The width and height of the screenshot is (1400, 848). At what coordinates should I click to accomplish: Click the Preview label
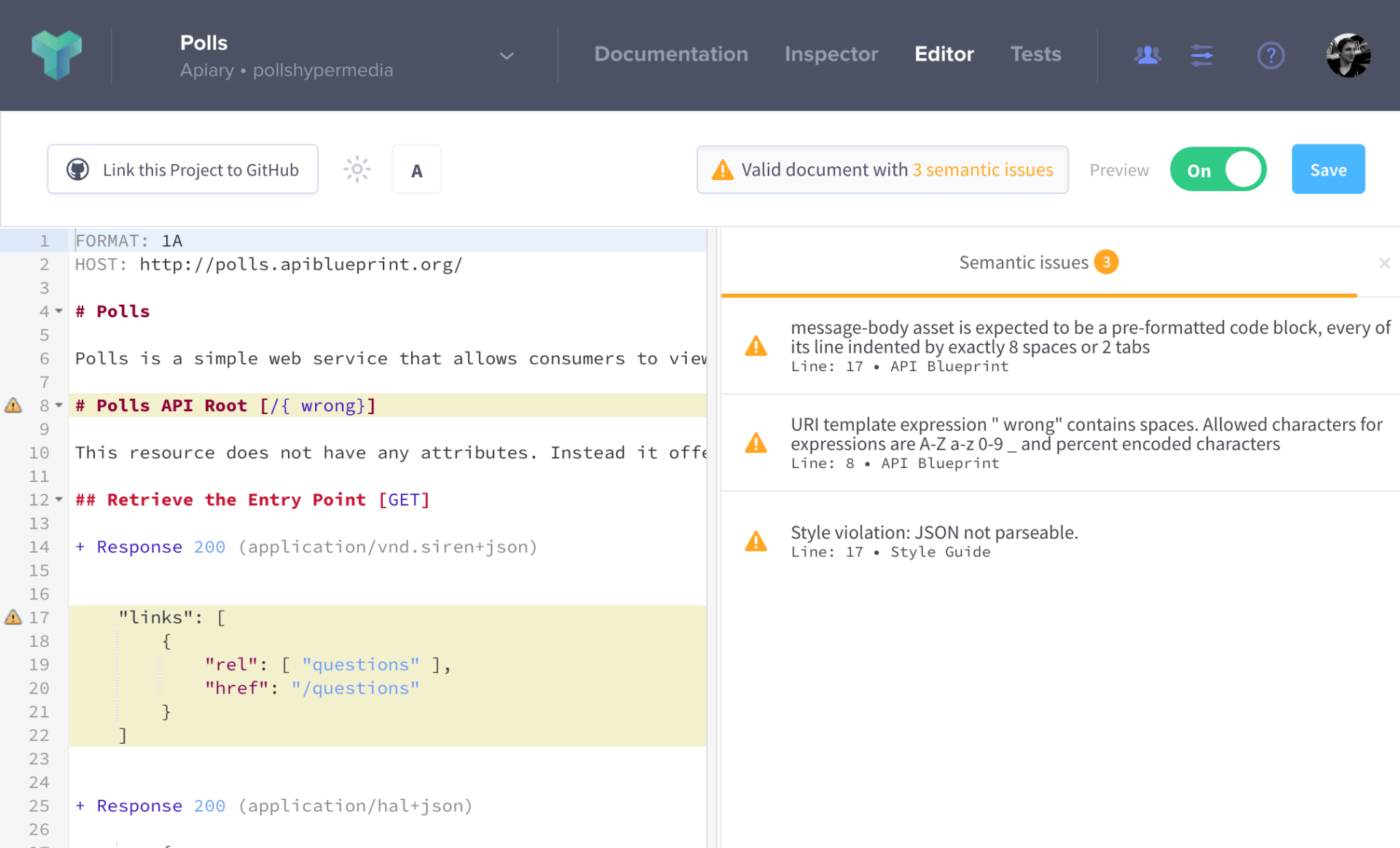[x=1119, y=170]
